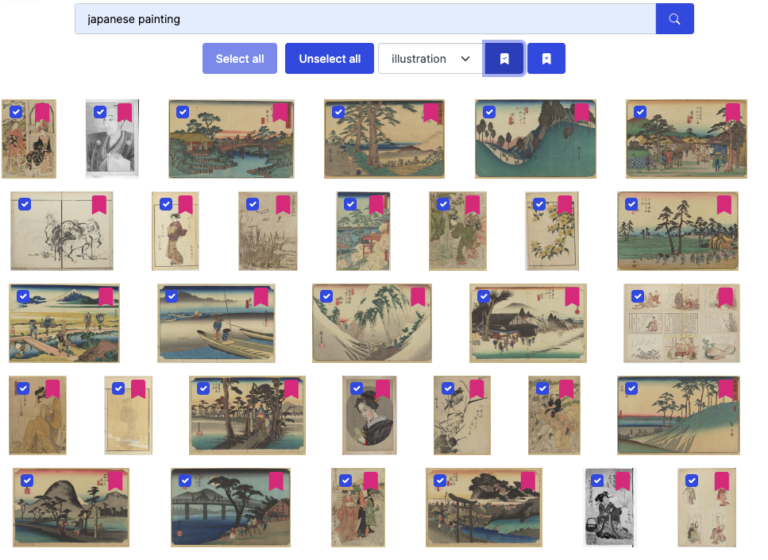Uncheck the black-and-white man portrait
This screenshot has width=768, height=560.
[x=100, y=112]
